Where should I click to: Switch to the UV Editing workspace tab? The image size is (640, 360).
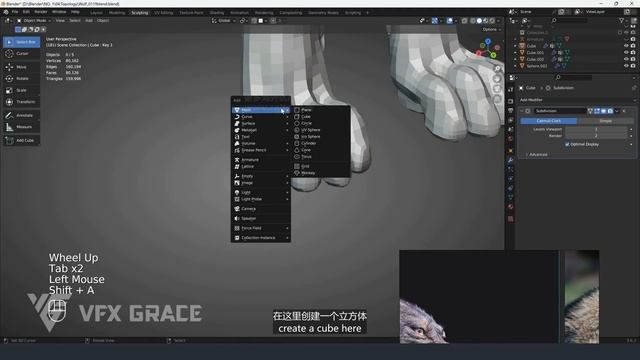pyautogui.click(x=164, y=13)
